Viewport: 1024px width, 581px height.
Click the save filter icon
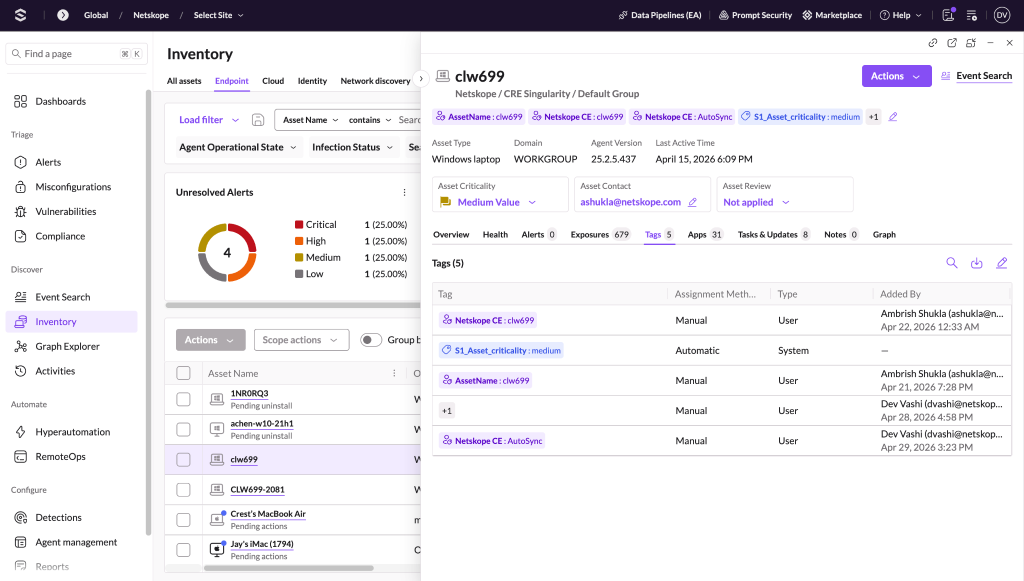[x=258, y=119]
